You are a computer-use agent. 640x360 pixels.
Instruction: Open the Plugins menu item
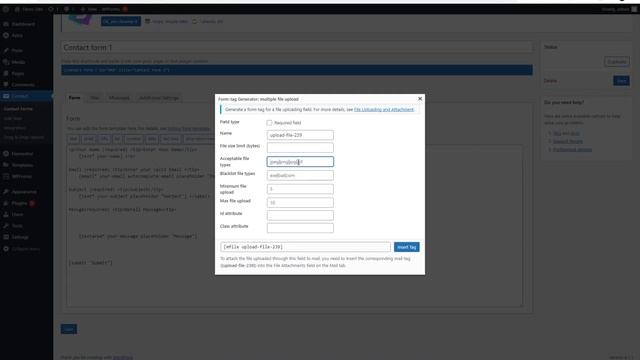click(19, 203)
